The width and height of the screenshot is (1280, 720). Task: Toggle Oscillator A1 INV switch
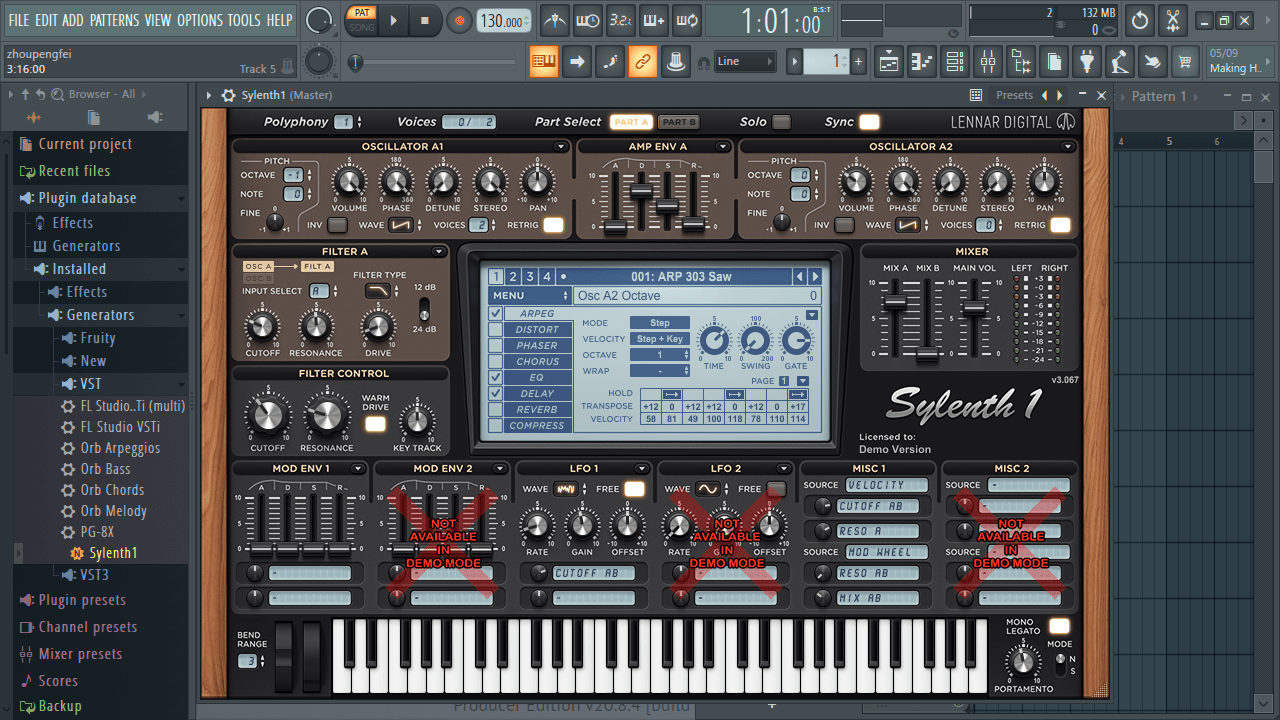[337, 225]
